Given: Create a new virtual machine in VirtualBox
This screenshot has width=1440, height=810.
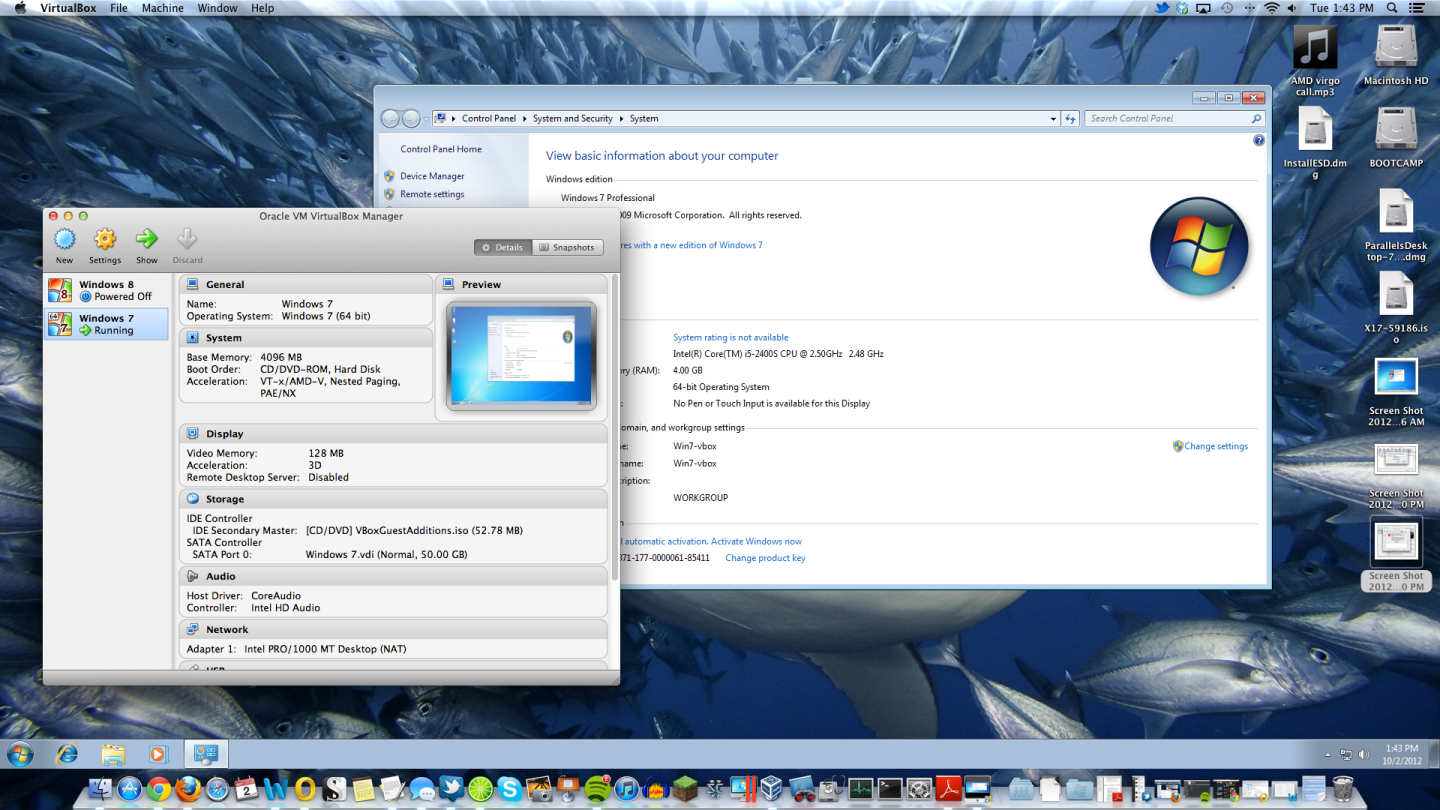Looking at the screenshot, I should 64,243.
